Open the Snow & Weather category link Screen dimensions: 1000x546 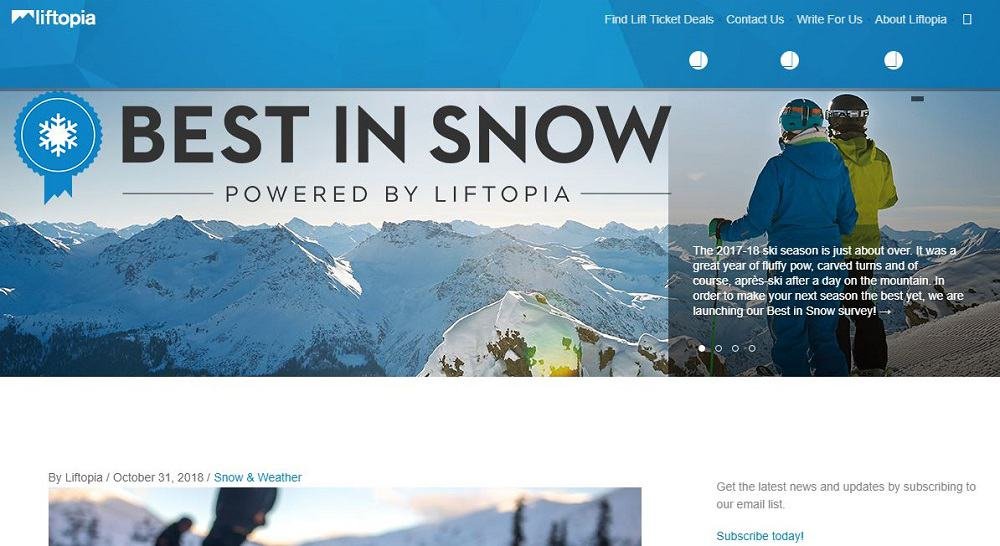point(258,477)
